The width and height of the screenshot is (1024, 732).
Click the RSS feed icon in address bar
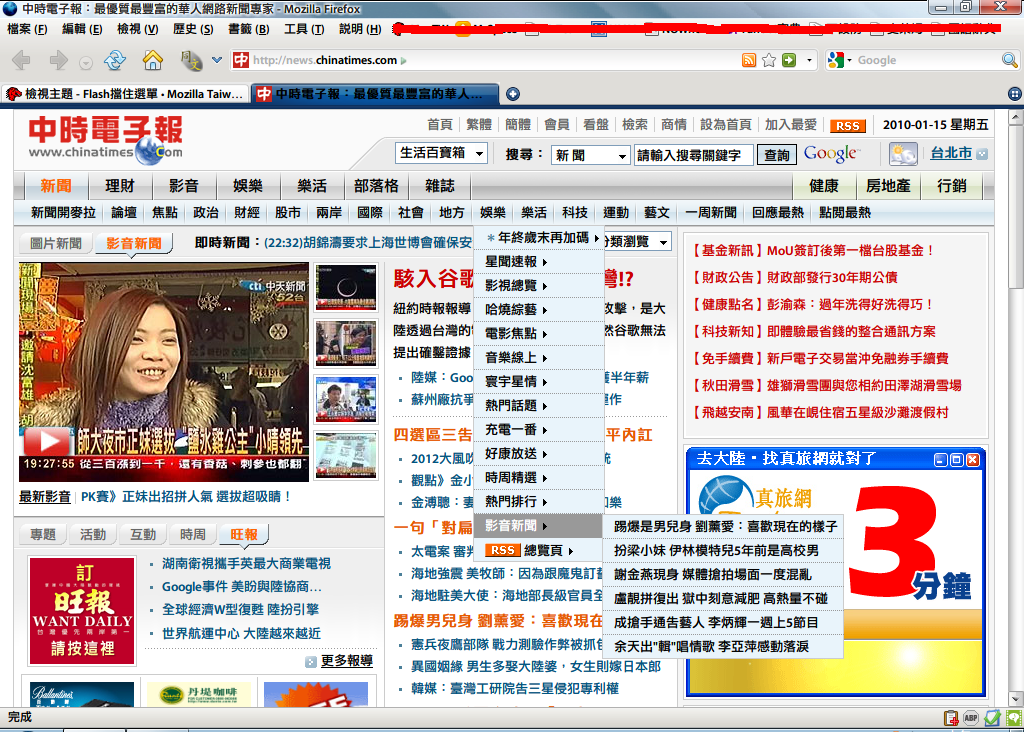pos(748,60)
